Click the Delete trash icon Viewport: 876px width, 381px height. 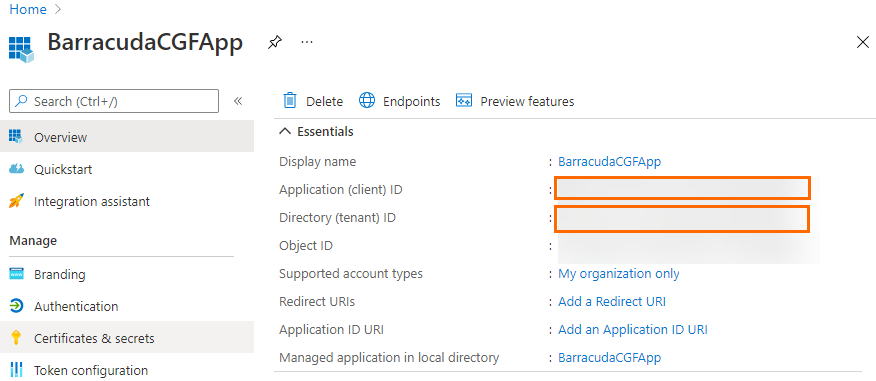tap(290, 101)
